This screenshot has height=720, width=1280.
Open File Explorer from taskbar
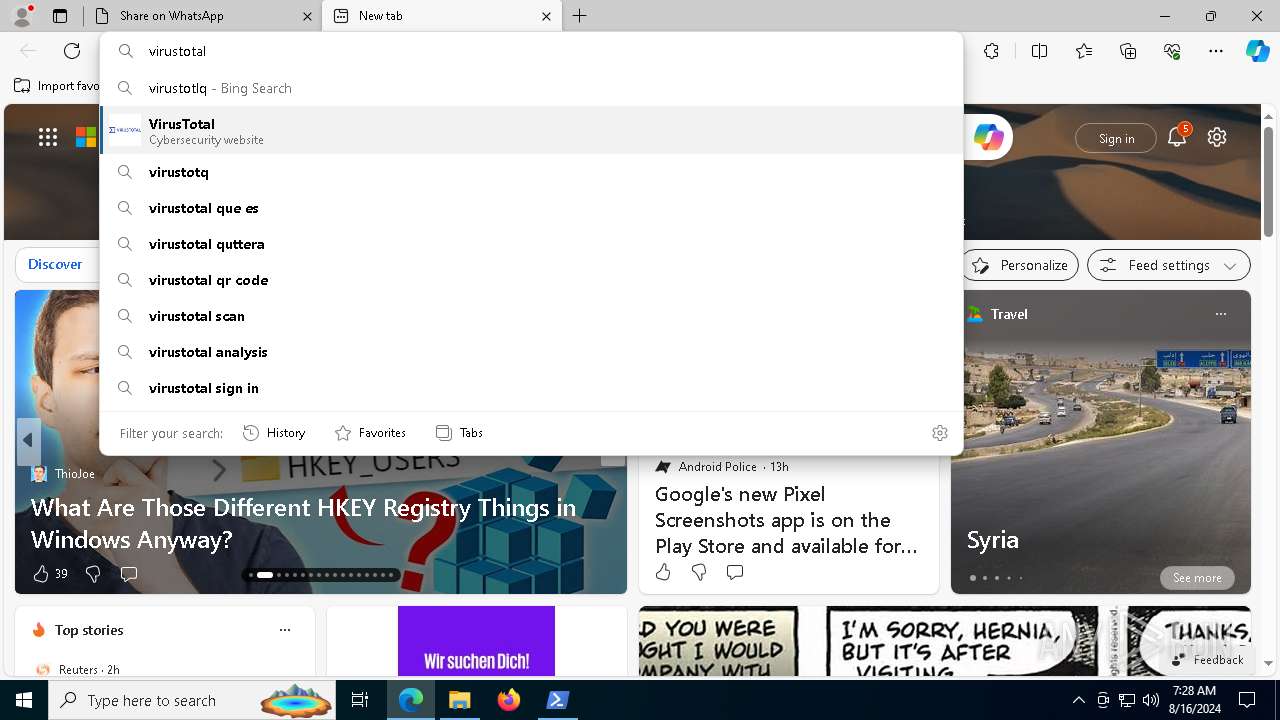[x=460, y=700]
